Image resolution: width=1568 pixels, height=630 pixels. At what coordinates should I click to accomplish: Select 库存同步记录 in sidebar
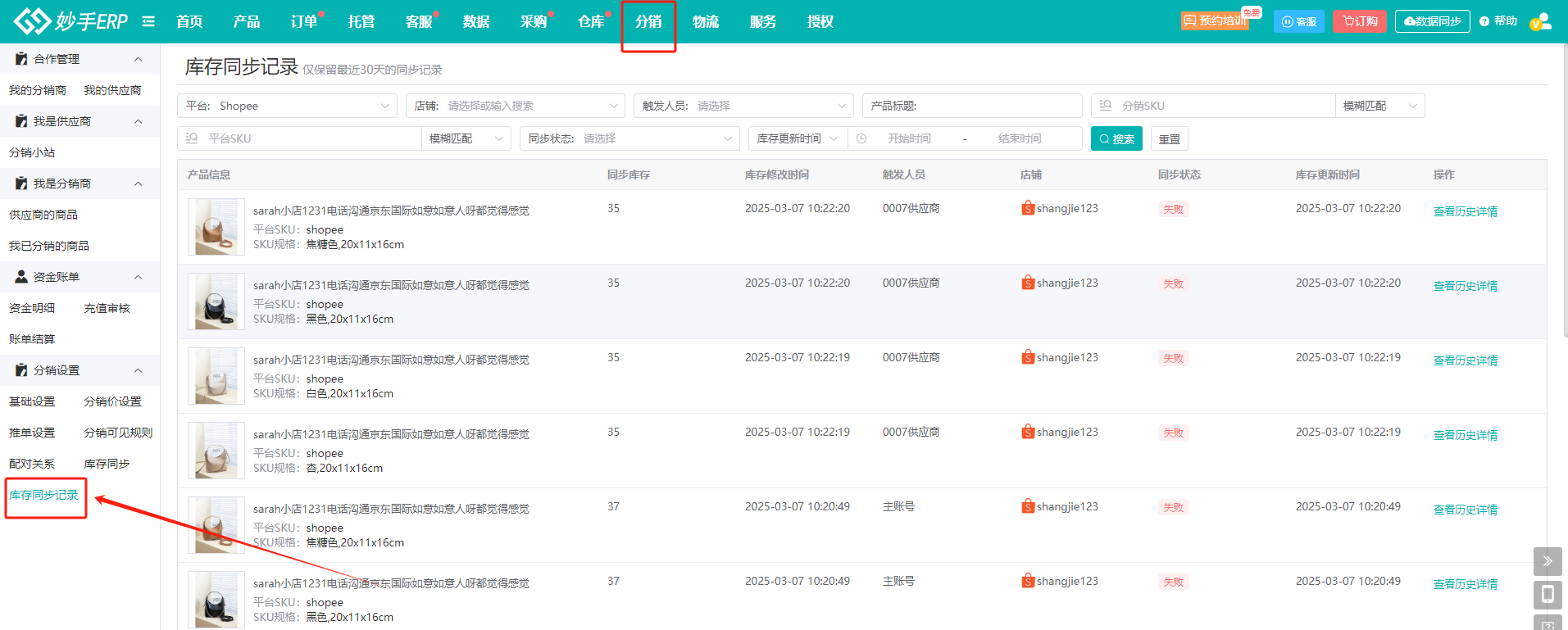43,495
